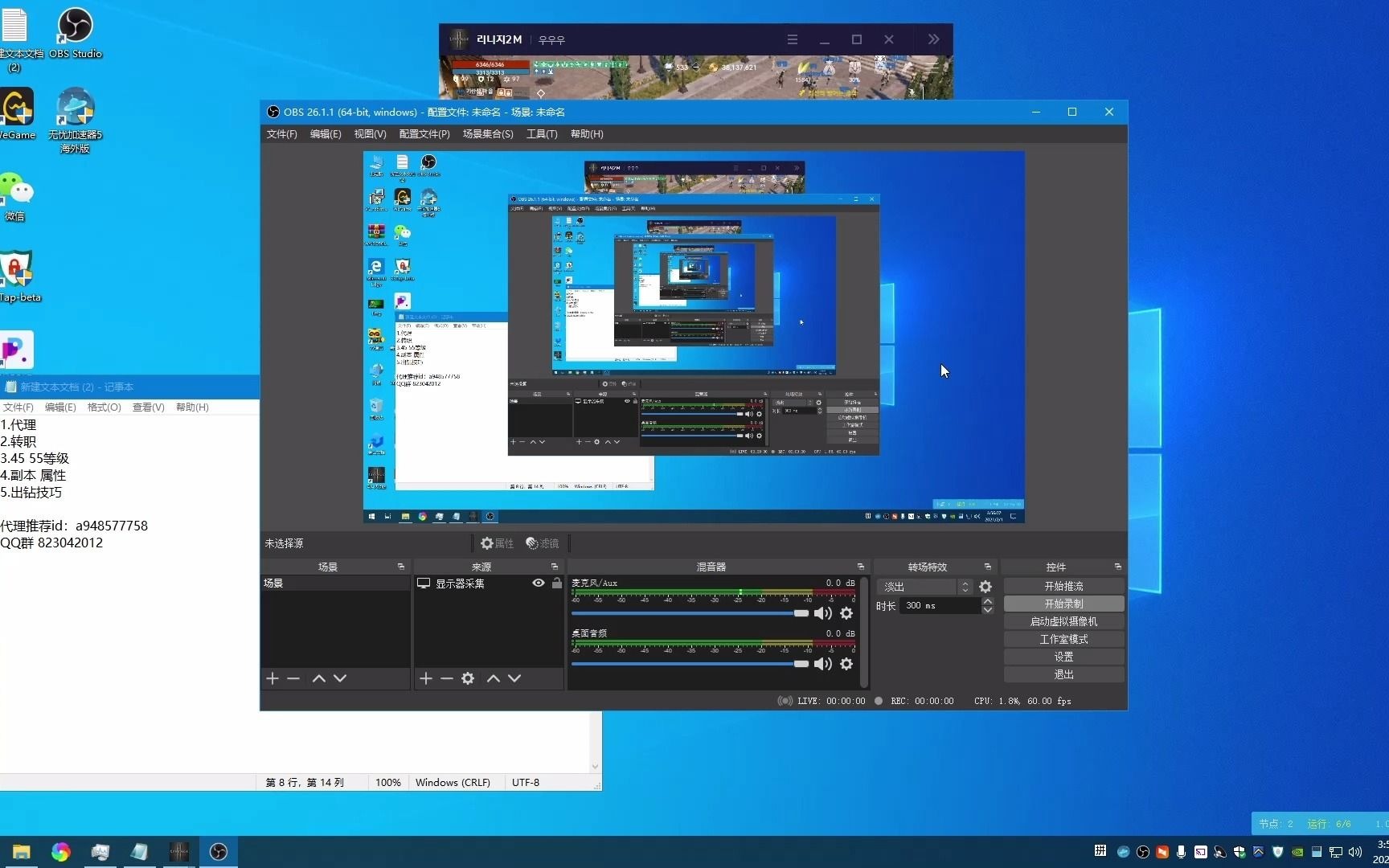Click the OBS icon in the system tray
This screenshot has height=868, width=1389.
(1142, 852)
